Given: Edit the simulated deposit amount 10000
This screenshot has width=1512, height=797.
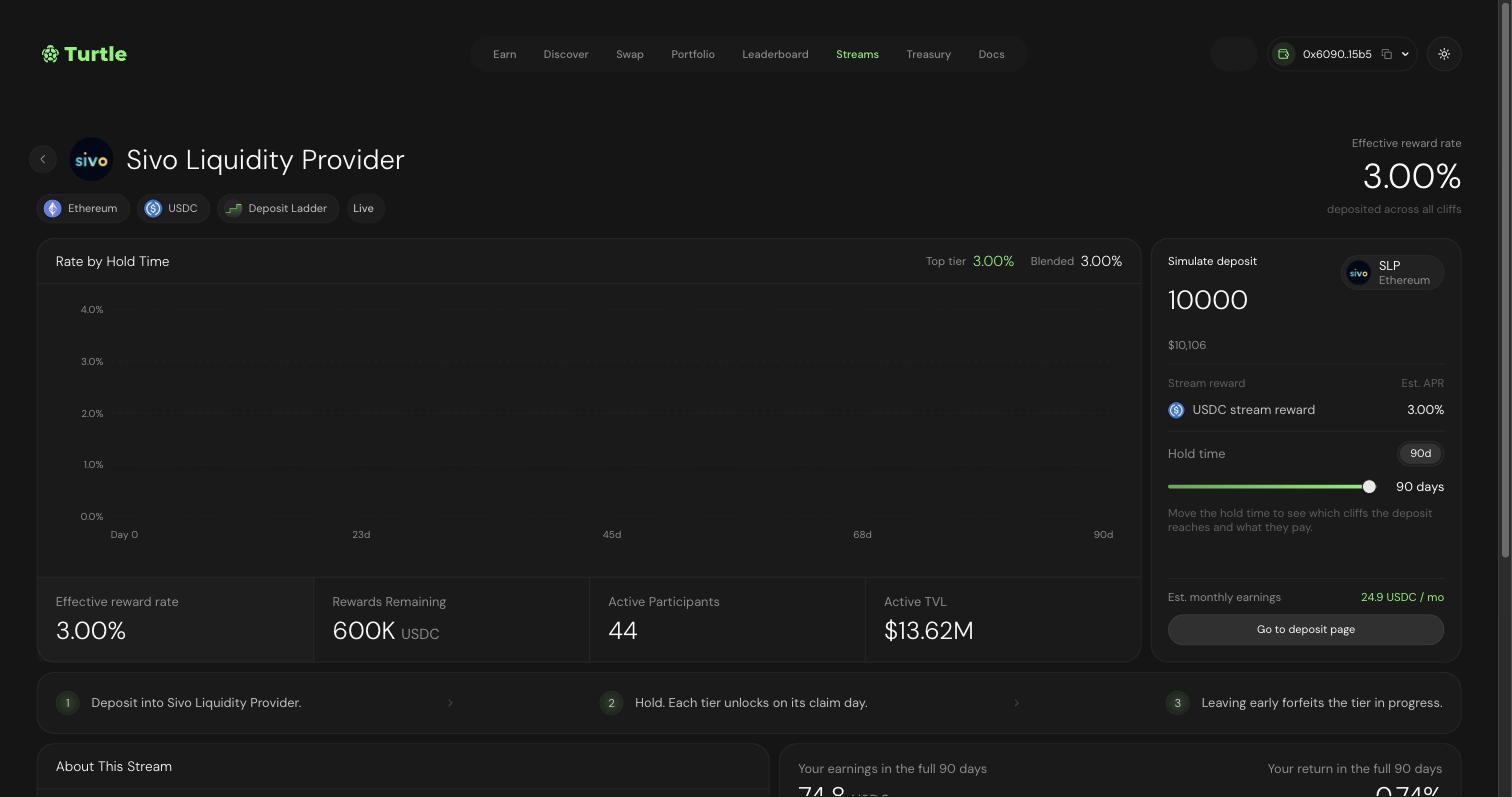Looking at the screenshot, I should point(1208,300).
